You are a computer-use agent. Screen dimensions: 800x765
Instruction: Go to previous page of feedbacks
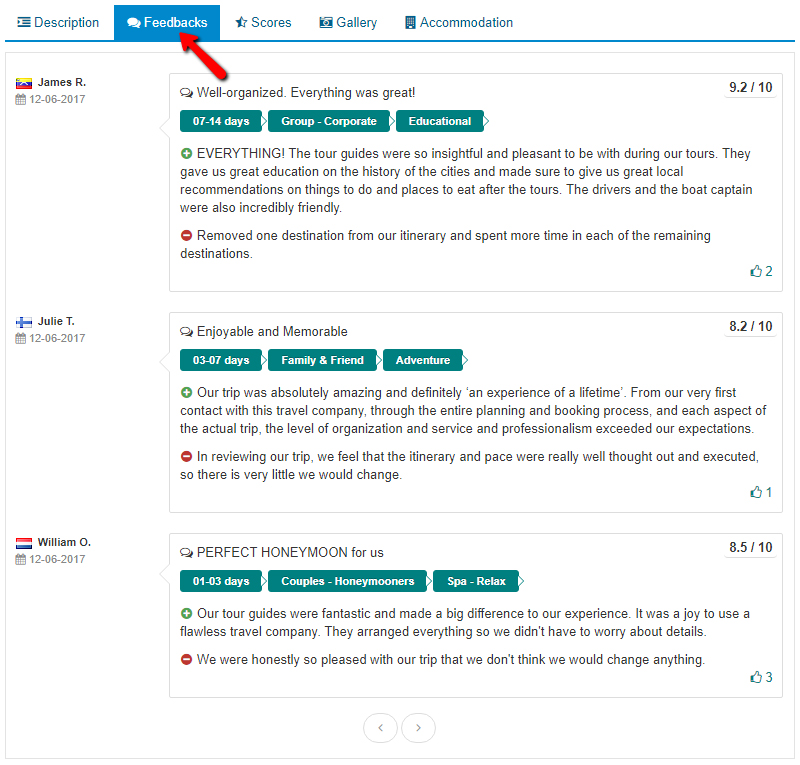(380, 728)
